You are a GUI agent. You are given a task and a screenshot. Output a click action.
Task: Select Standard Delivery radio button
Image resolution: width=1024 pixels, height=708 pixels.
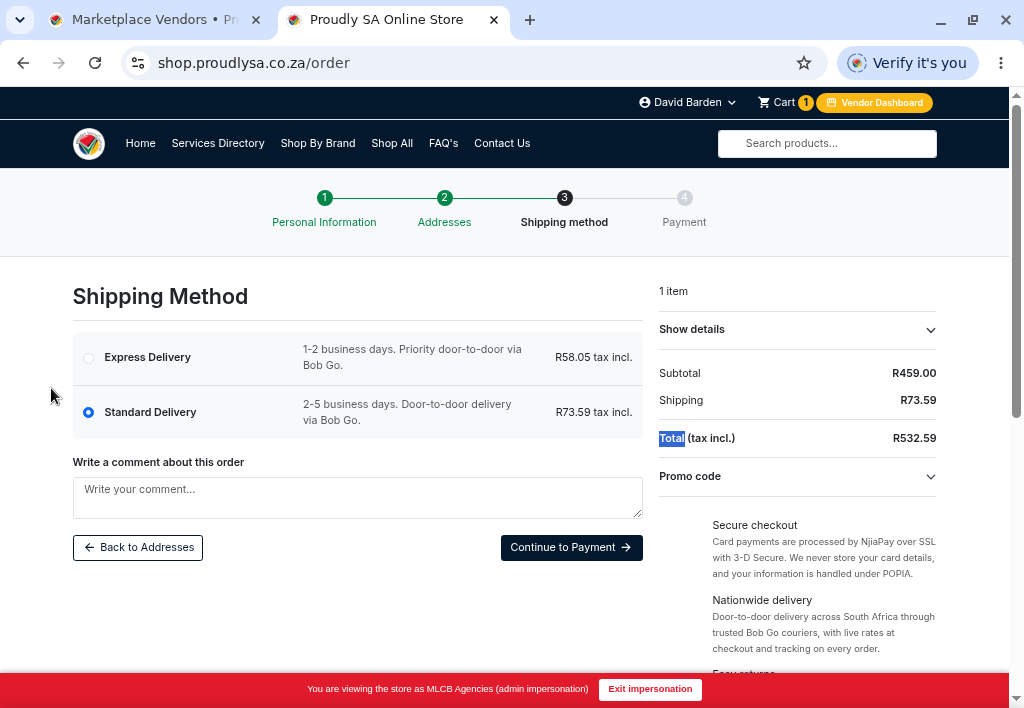click(x=89, y=412)
